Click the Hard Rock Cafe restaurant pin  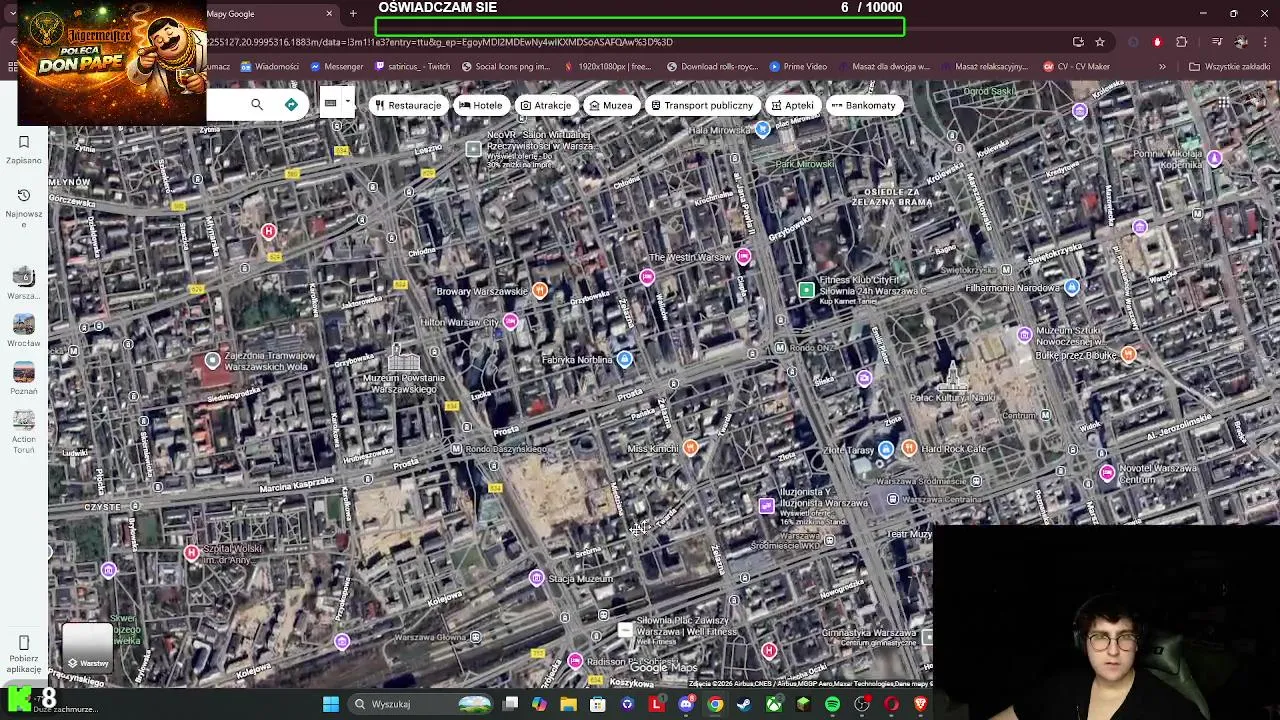[x=909, y=448]
